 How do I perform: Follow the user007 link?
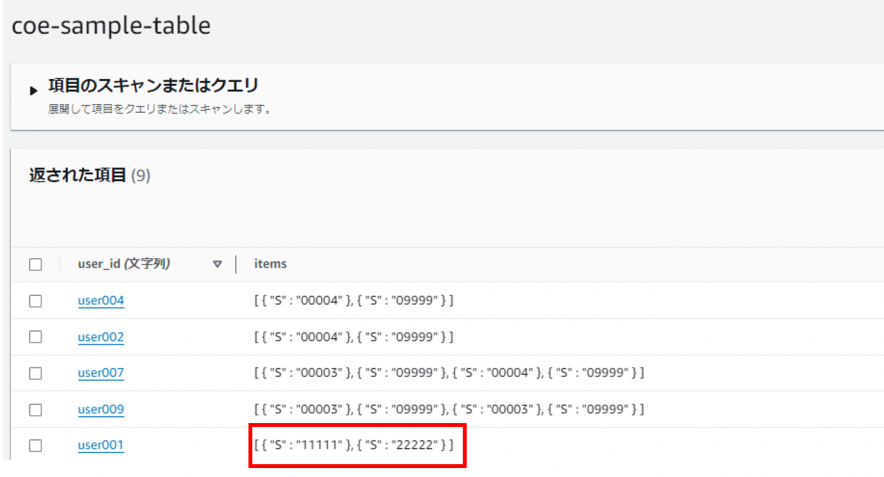[101, 373]
